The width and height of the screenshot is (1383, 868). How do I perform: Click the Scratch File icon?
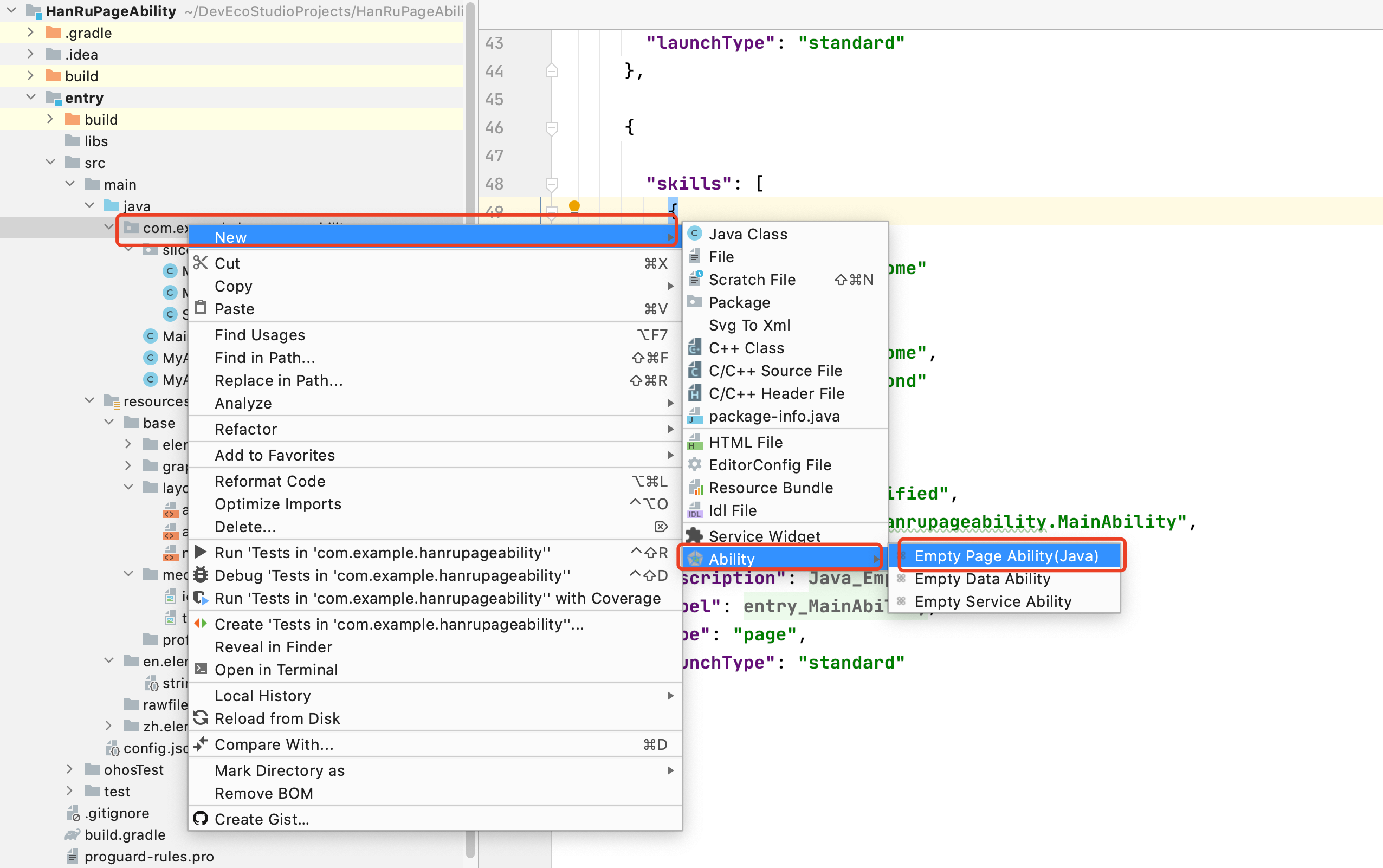point(695,279)
